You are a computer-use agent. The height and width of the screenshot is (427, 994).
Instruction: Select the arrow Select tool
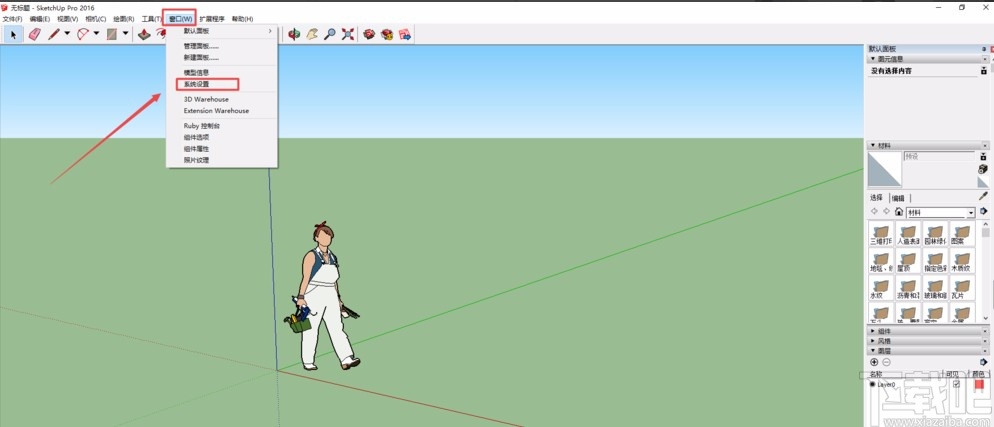(13, 34)
